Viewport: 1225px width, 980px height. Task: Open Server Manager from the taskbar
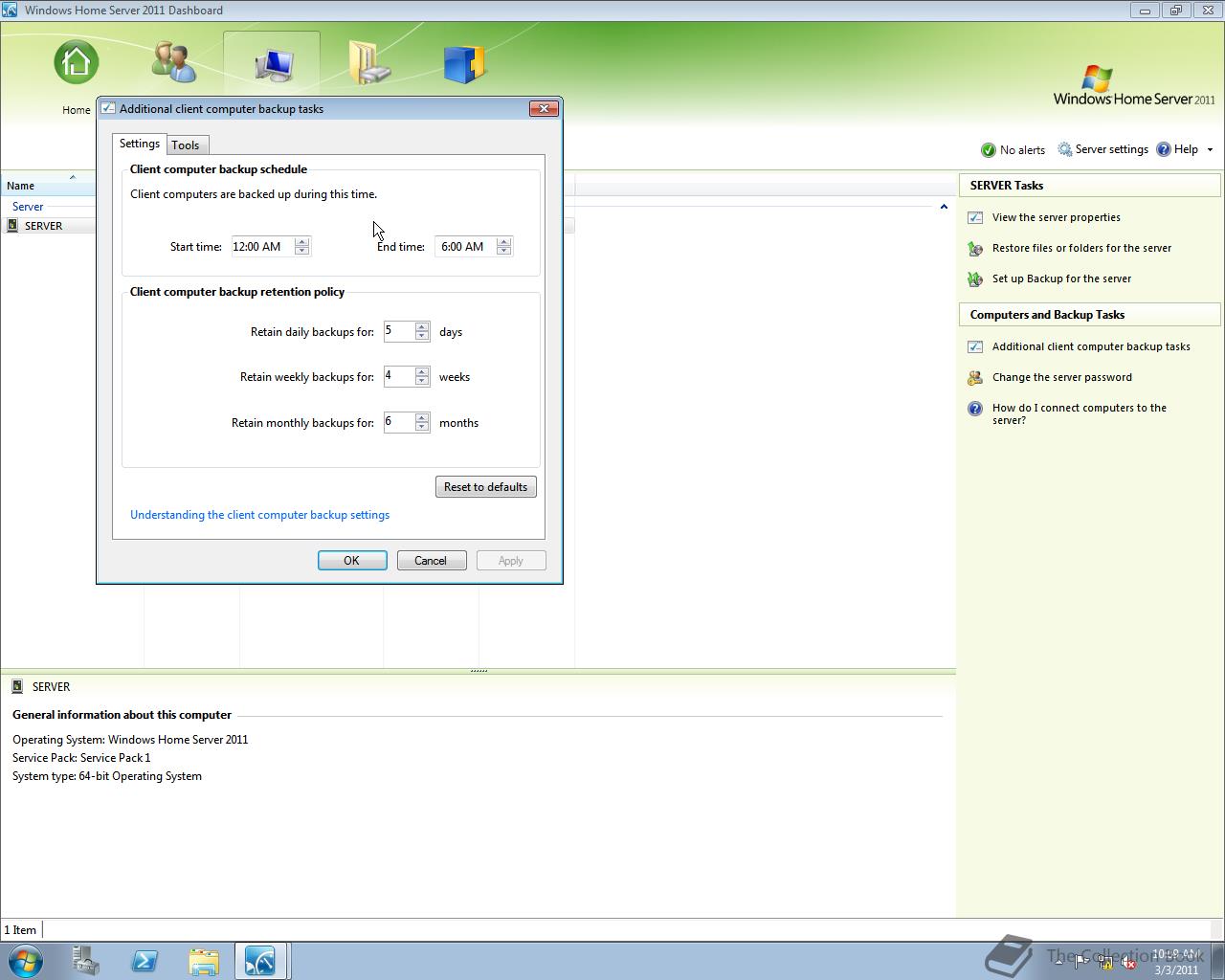(86, 961)
